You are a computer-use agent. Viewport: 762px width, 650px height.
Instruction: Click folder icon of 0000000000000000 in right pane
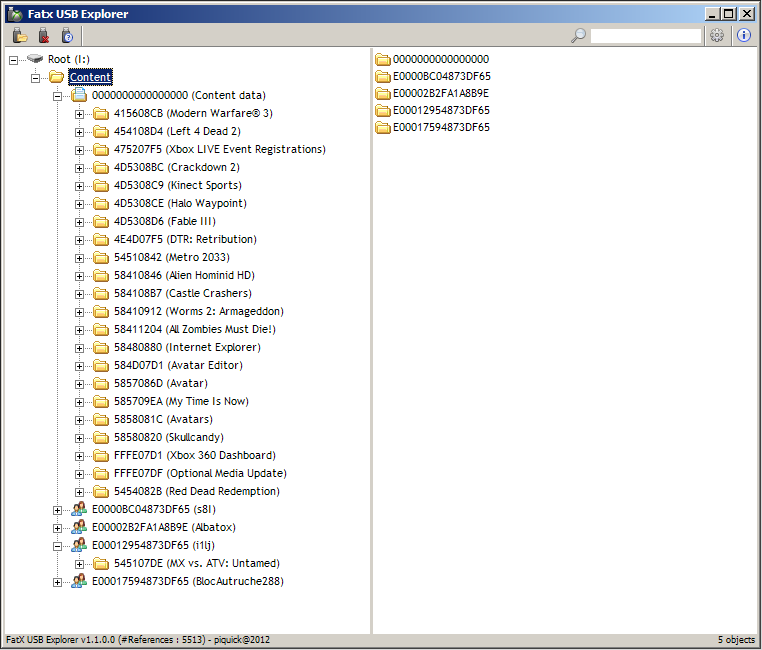point(383,59)
